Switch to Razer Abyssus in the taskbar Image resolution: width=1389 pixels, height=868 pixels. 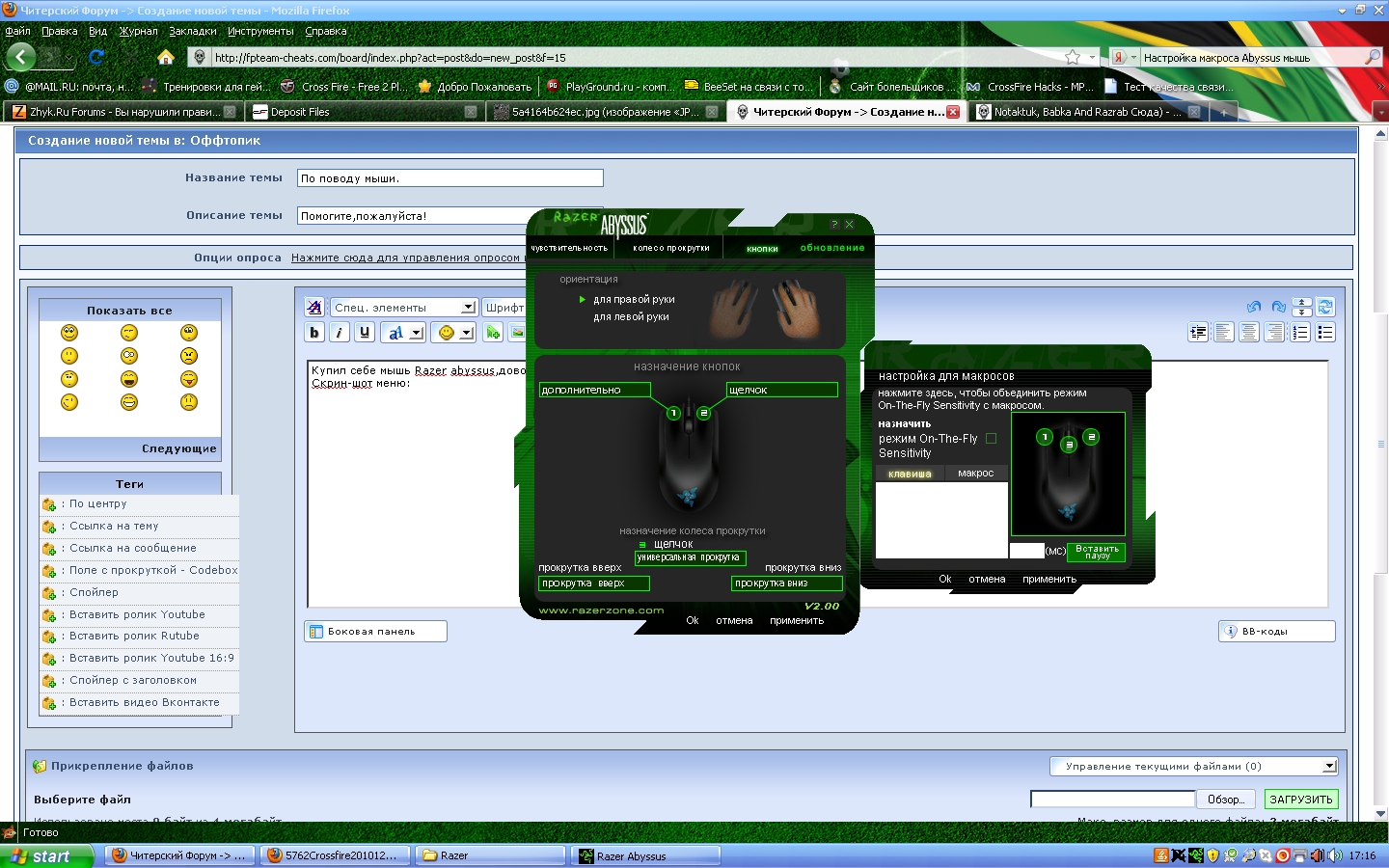pos(646,855)
